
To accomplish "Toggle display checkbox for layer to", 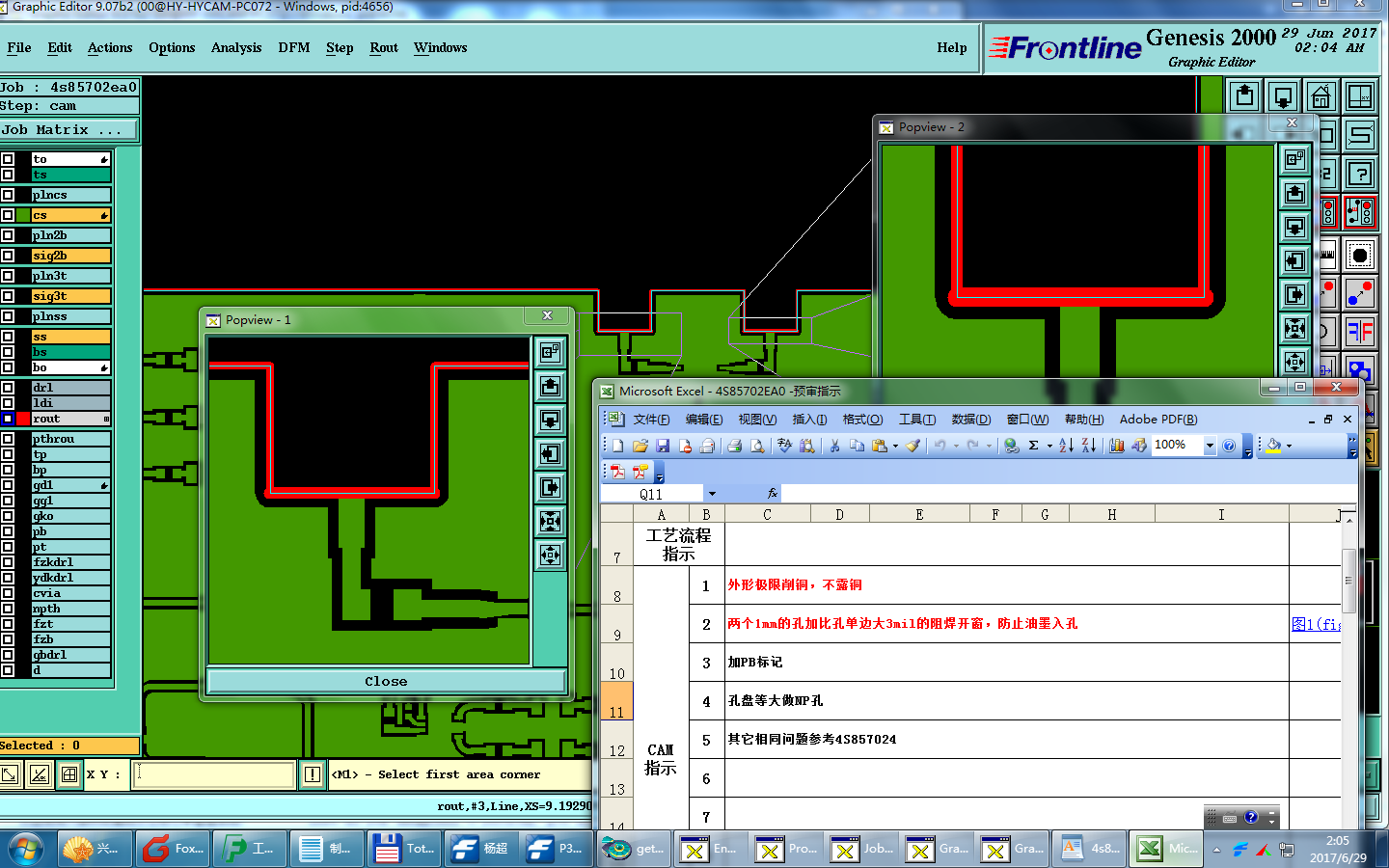I will (x=8, y=159).
